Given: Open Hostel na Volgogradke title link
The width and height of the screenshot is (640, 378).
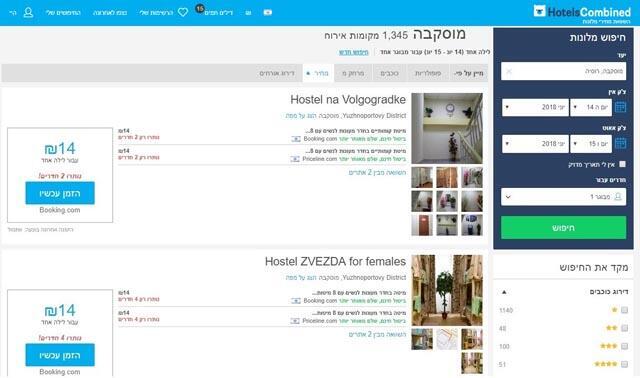Looking at the screenshot, I should point(348,100).
